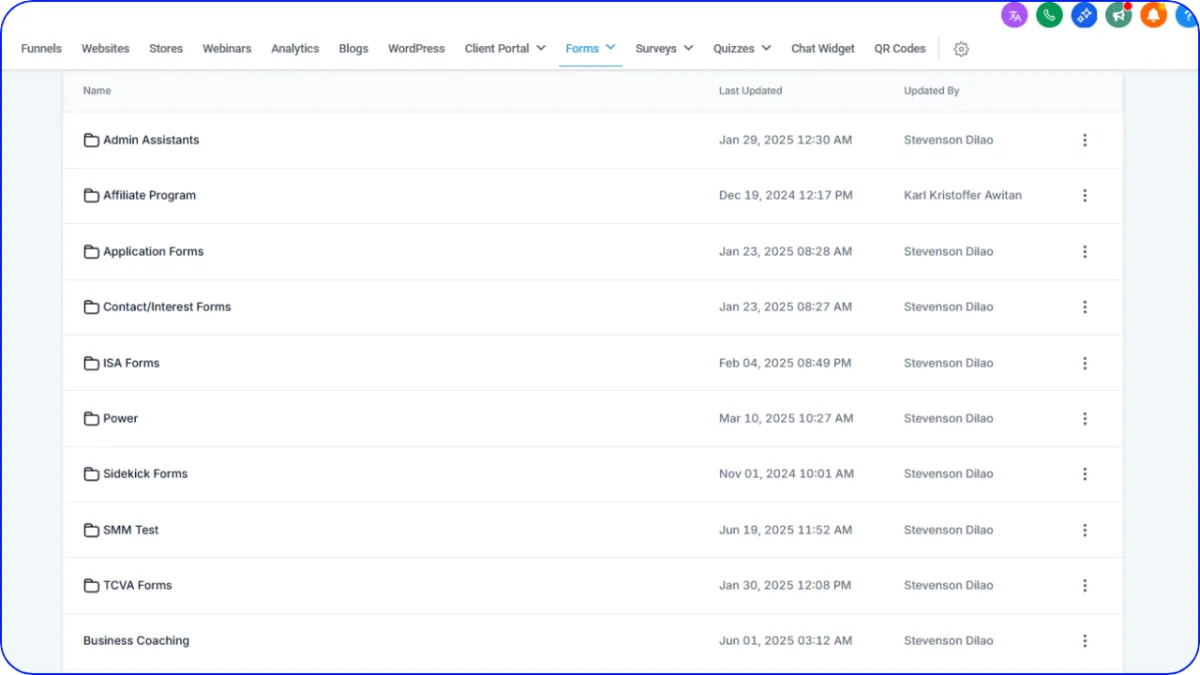Open the QR Codes tab

(x=900, y=48)
